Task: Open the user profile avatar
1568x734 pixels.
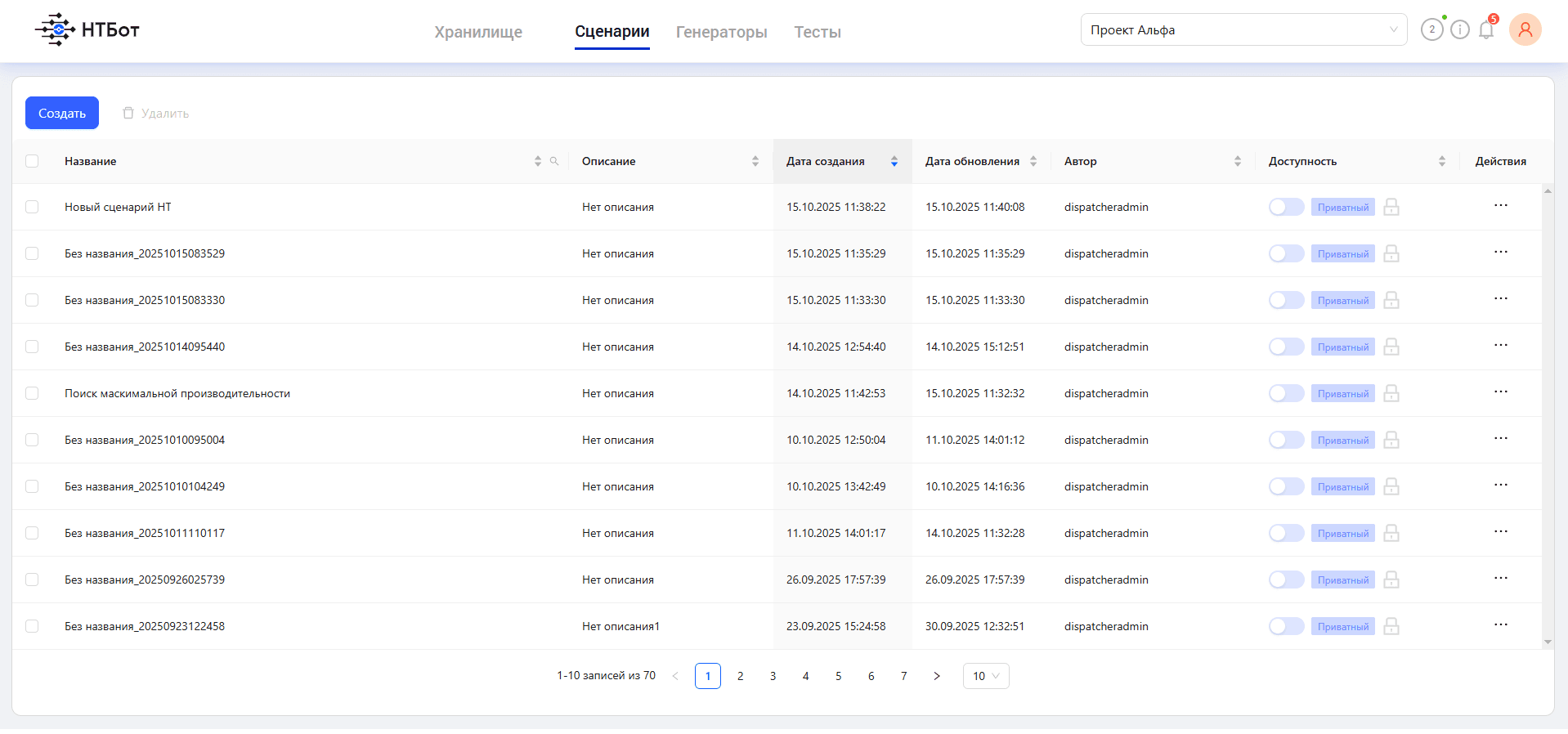Action: [x=1525, y=29]
